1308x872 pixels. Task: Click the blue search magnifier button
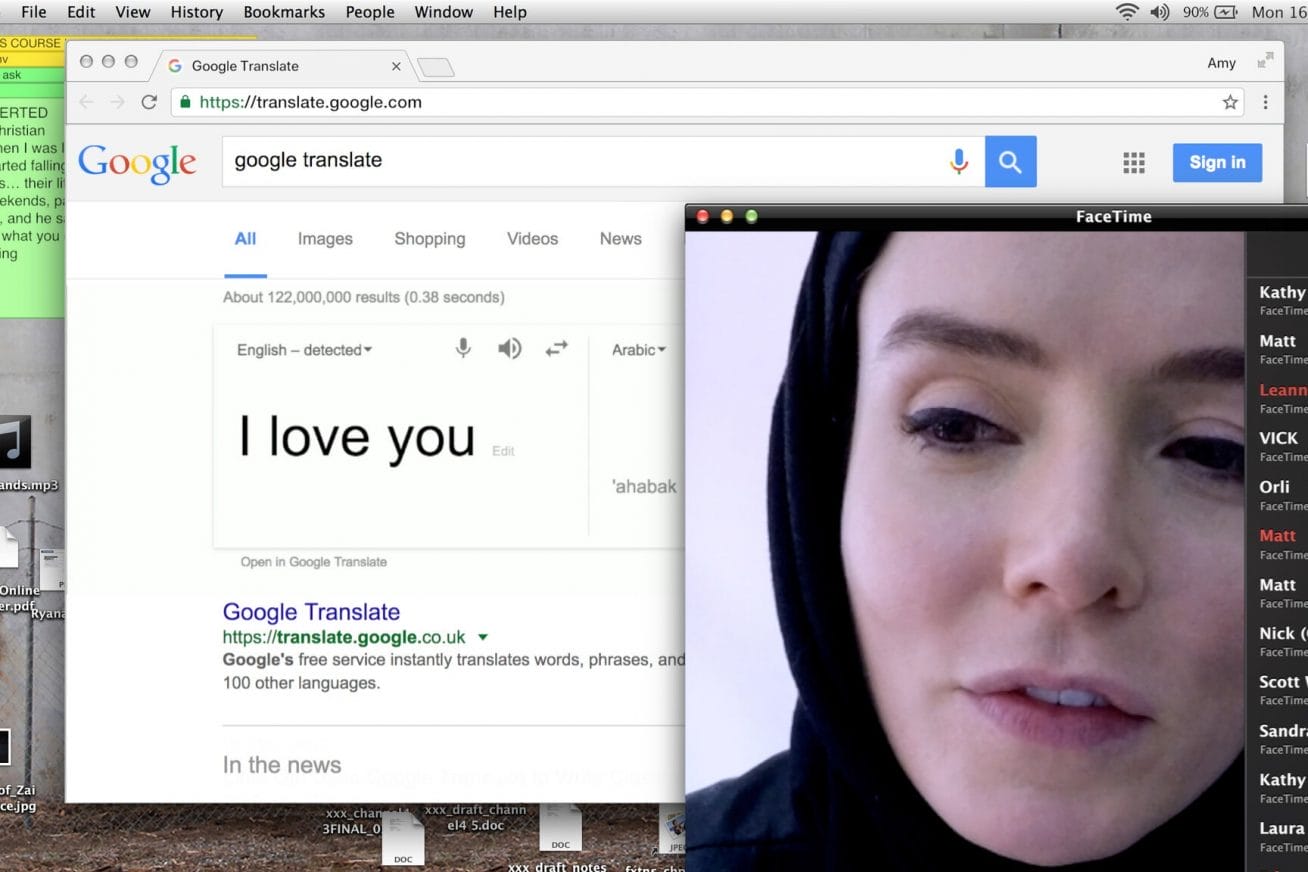(1010, 162)
